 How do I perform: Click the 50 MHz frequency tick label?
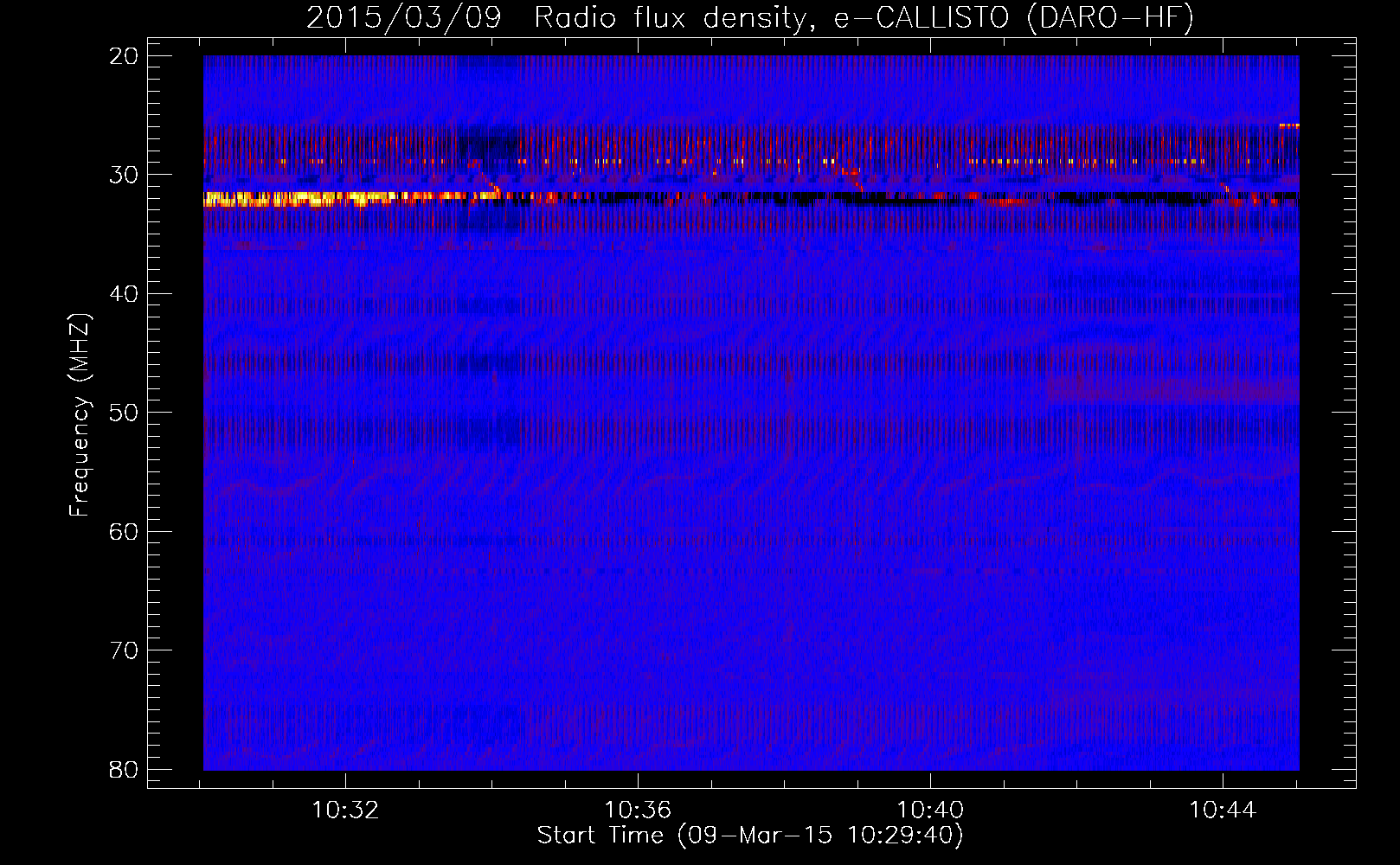click(x=125, y=413)
